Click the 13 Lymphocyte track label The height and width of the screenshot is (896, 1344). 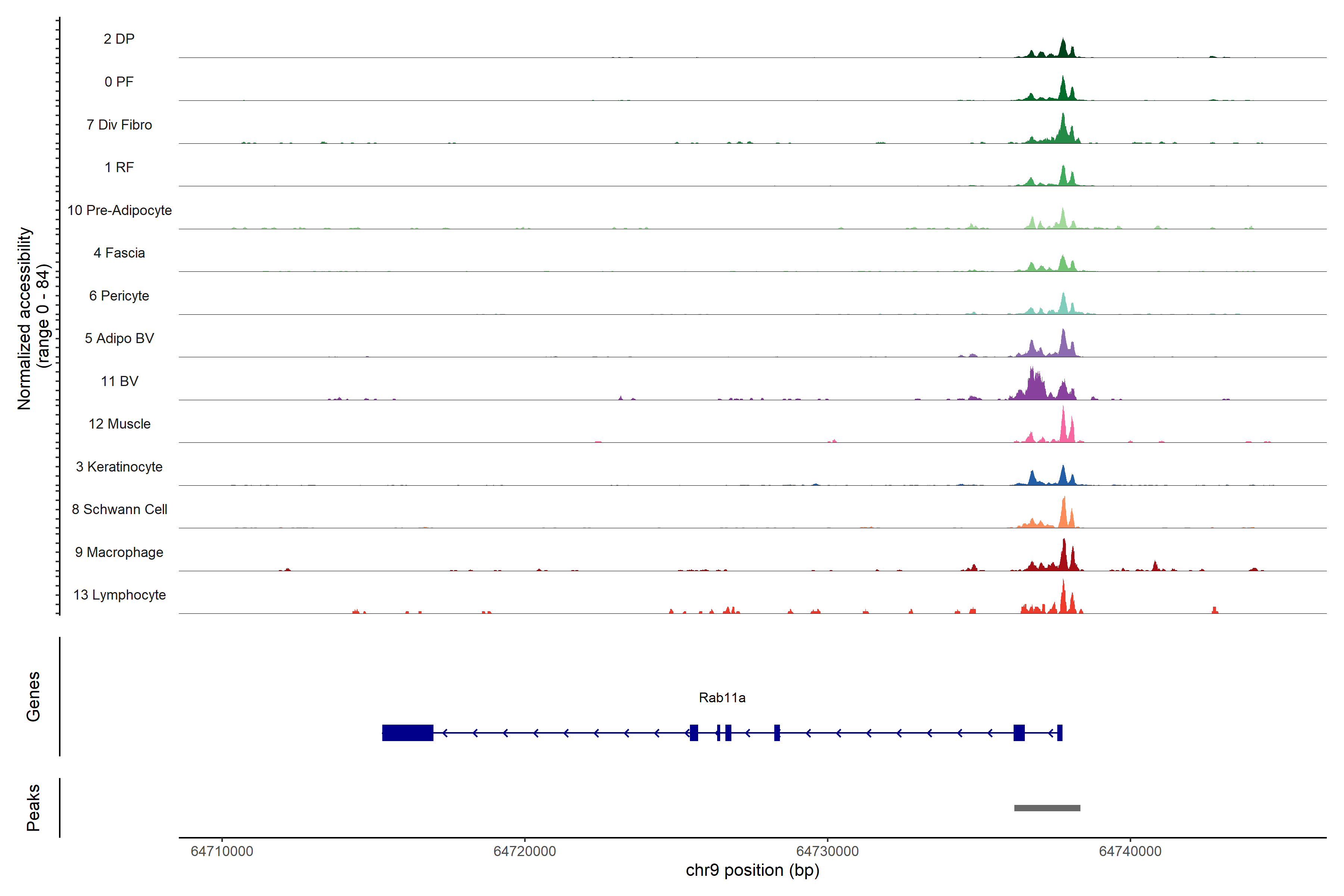(119, 595)
